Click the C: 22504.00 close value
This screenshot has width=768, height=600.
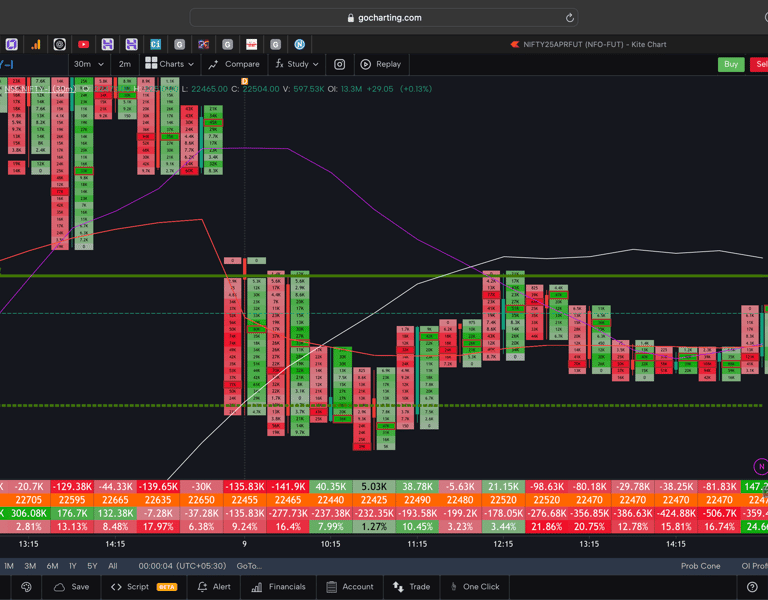pos(255,89)
